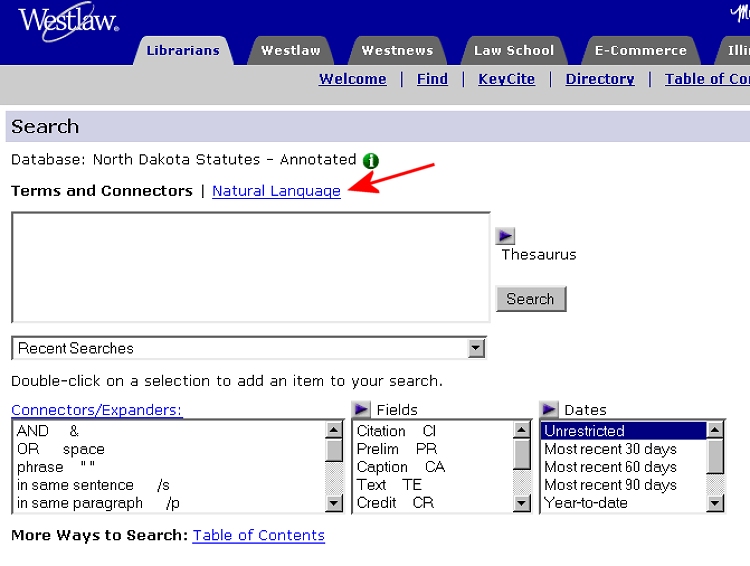
Task: Switch to the Librarians tab
Action: [183, 50]
